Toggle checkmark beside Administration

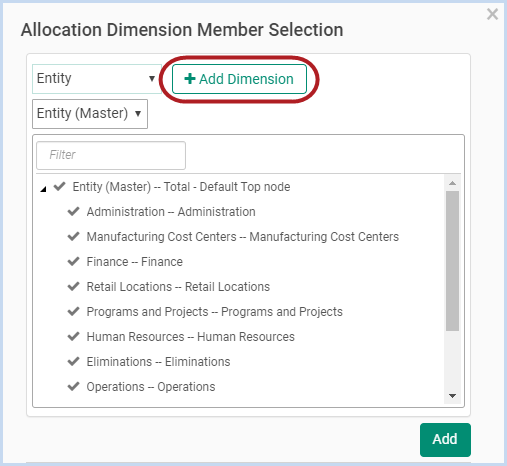click(73, 211)
